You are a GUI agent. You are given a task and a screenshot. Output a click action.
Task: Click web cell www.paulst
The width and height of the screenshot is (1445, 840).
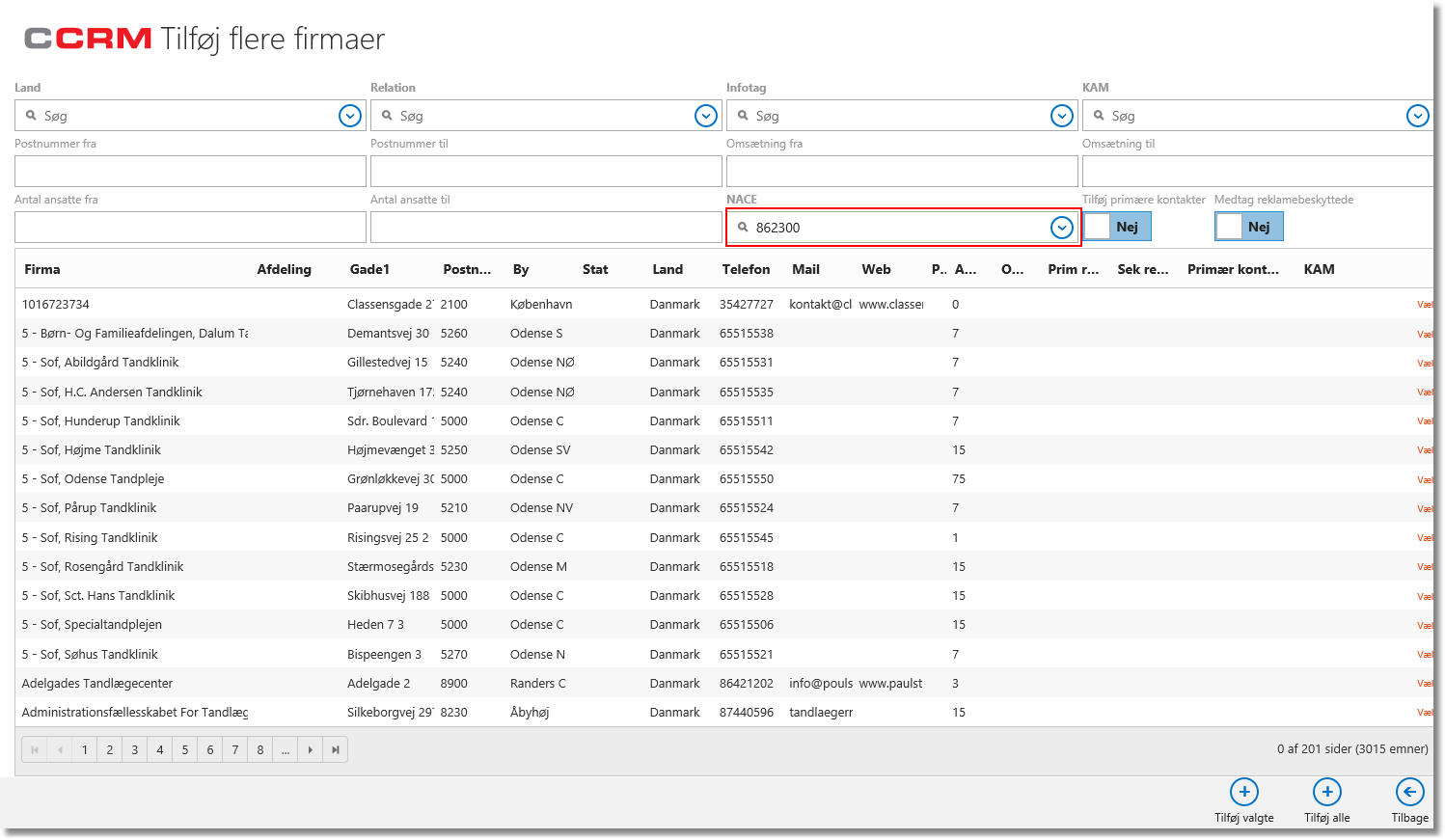(890, 683)
